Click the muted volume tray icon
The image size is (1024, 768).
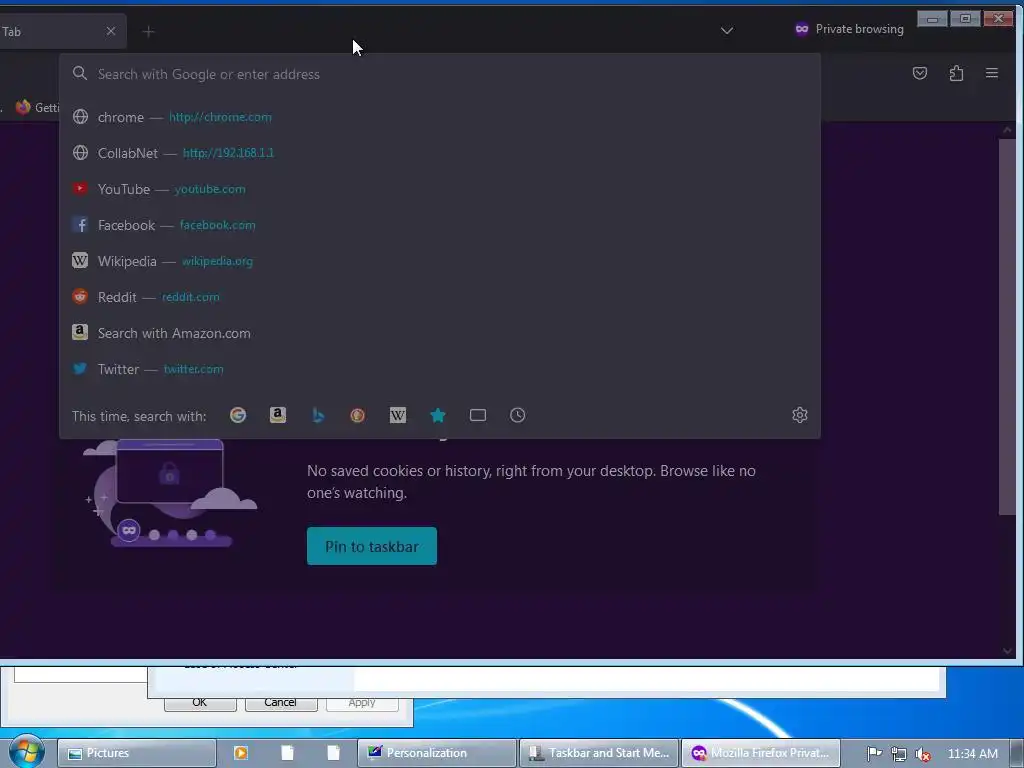923,754
